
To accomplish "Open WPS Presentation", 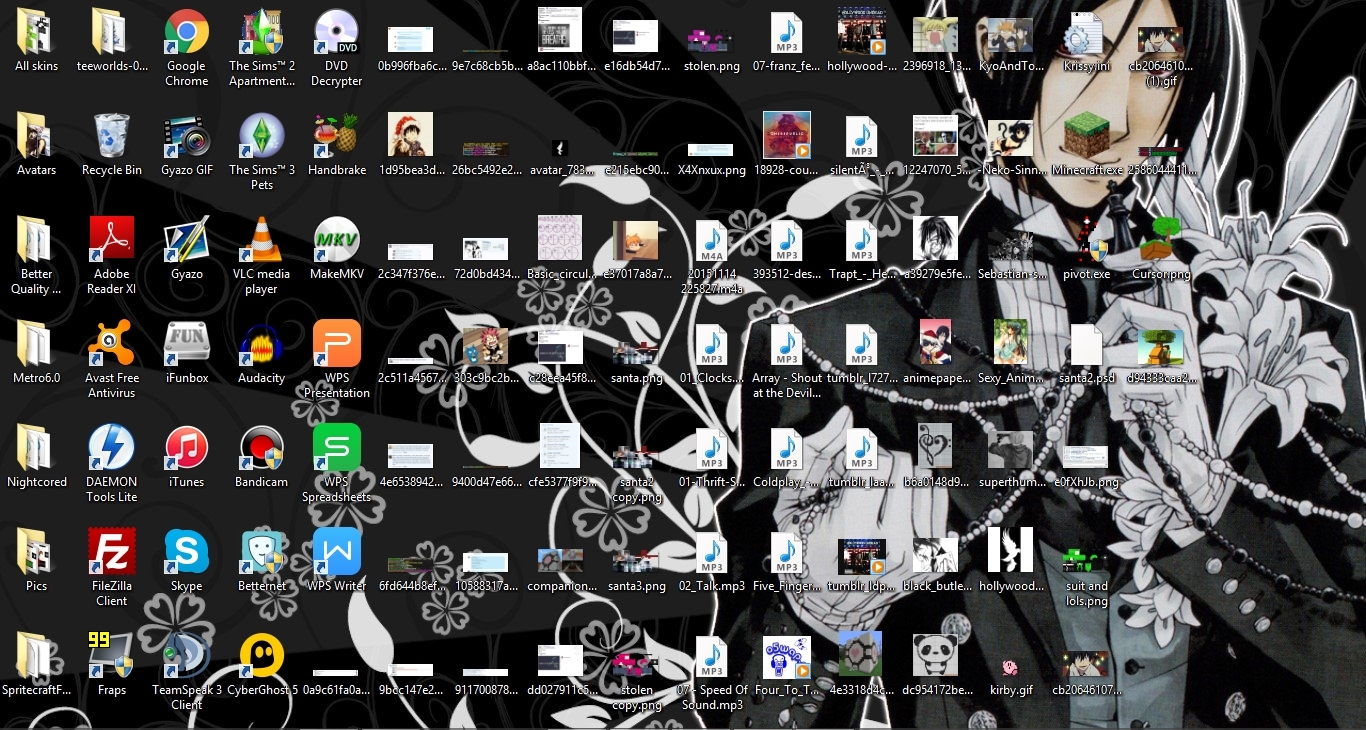I will click(x=337, y=345).
